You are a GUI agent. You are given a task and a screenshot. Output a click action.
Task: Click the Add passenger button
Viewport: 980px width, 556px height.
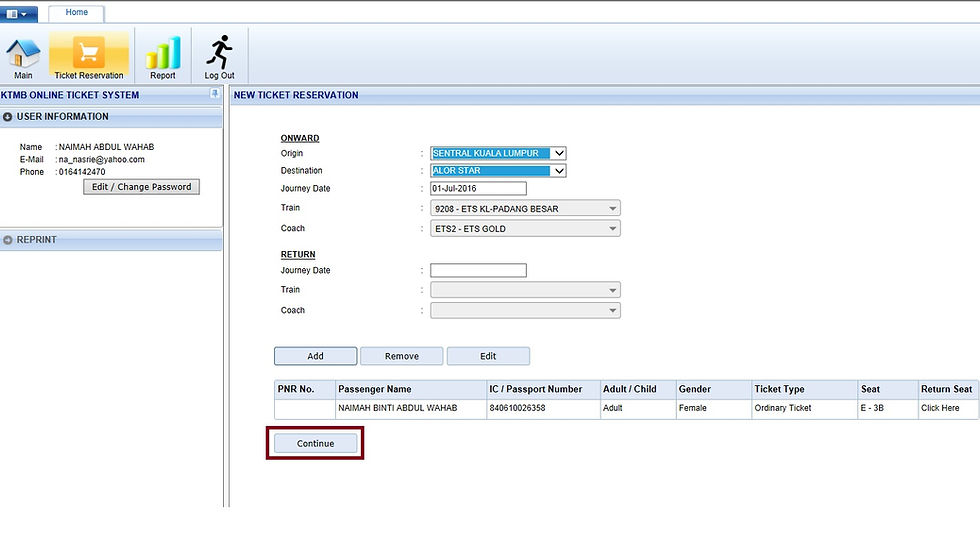point(316,356)
